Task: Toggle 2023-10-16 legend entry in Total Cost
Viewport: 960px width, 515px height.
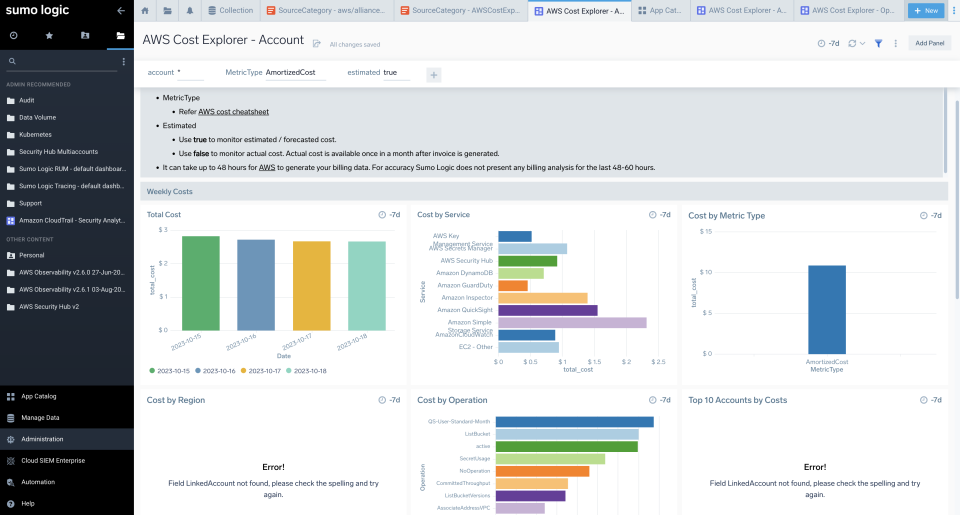Action: [x=215, y=371]
